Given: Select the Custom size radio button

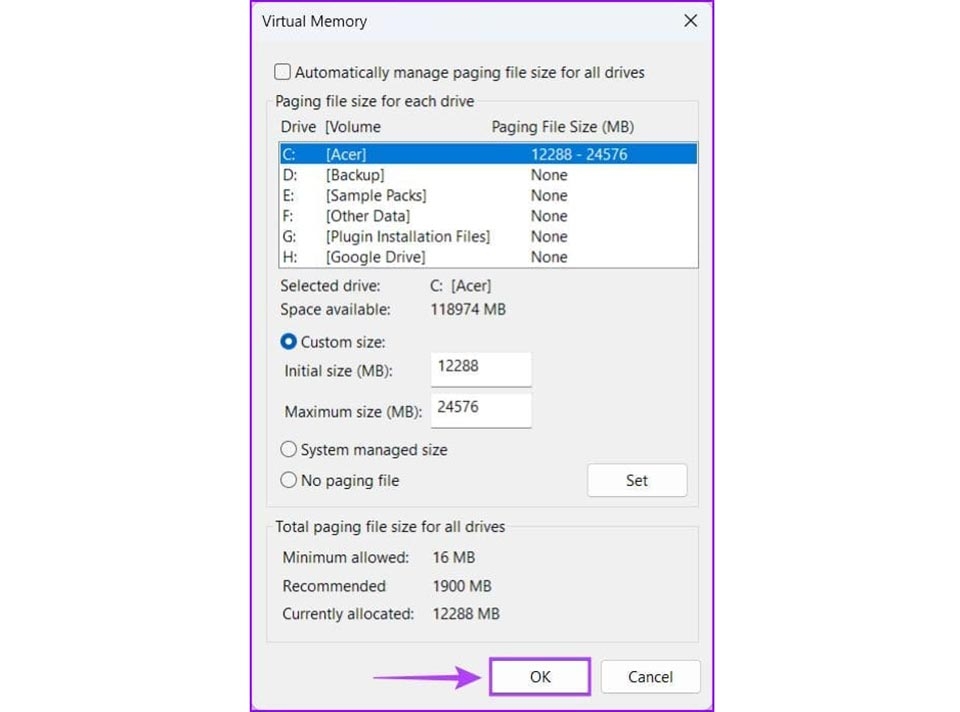Looking at the screenshot, I should [288, 341].
